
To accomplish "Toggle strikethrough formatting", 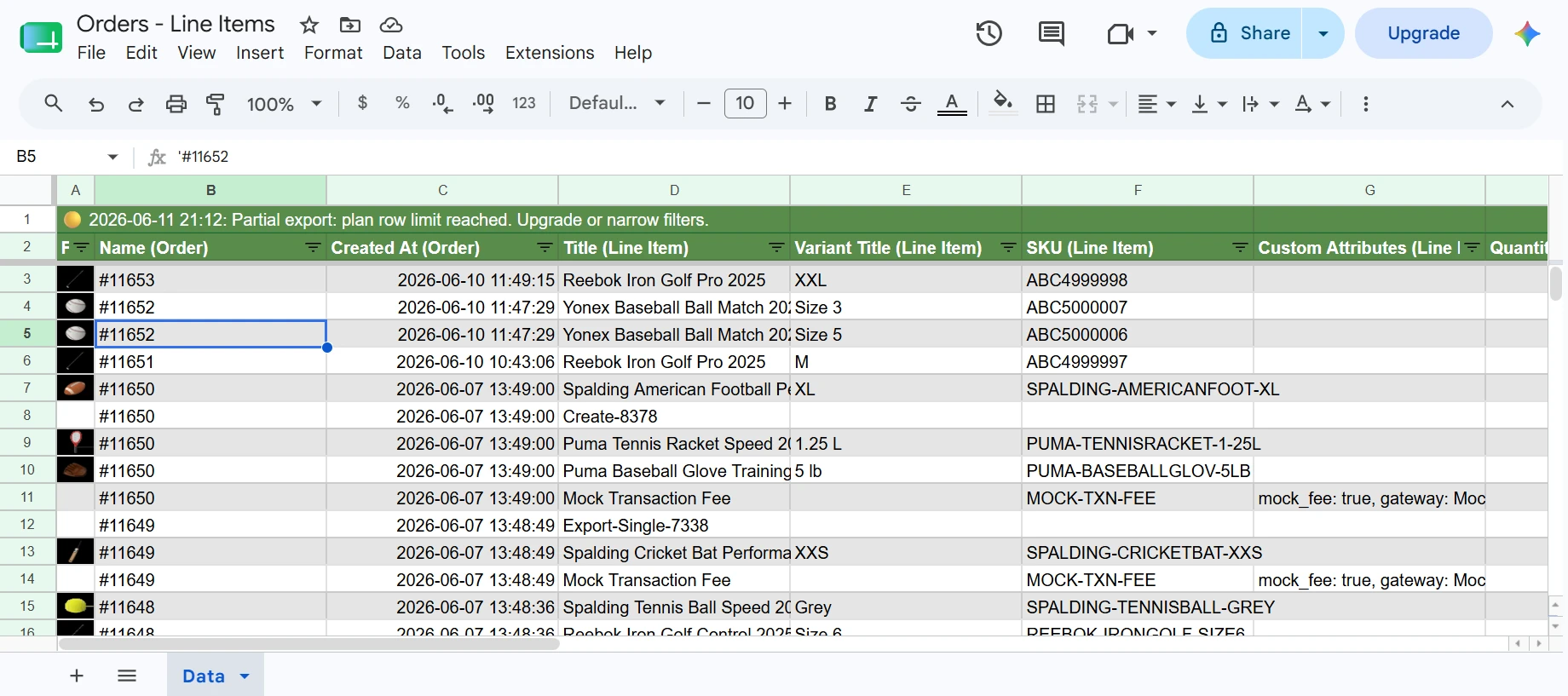I will pos(910,103).
